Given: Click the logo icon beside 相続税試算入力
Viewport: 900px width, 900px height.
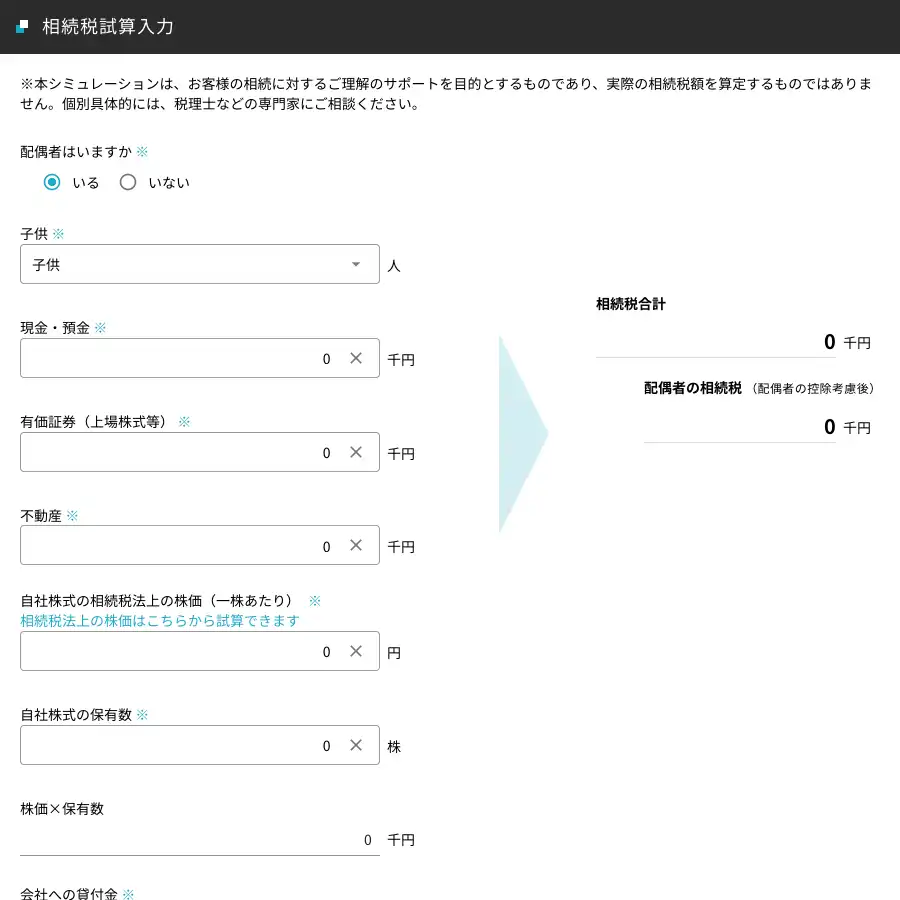Looking at the screenshot, I should 22,27.
